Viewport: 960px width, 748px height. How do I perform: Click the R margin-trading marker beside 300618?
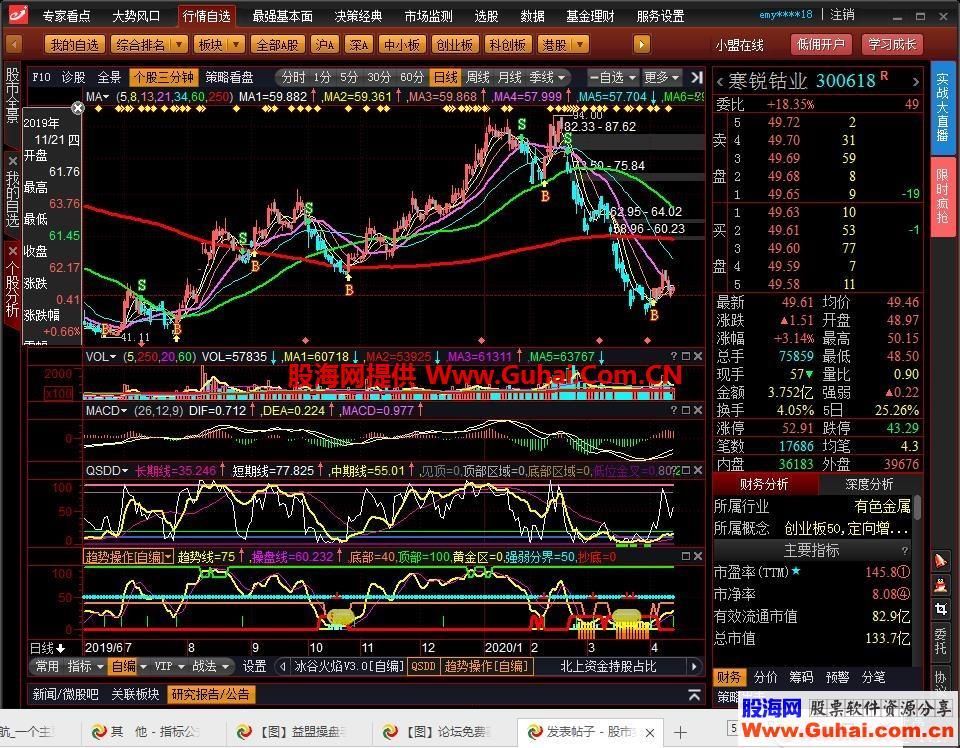coord(883,78)
